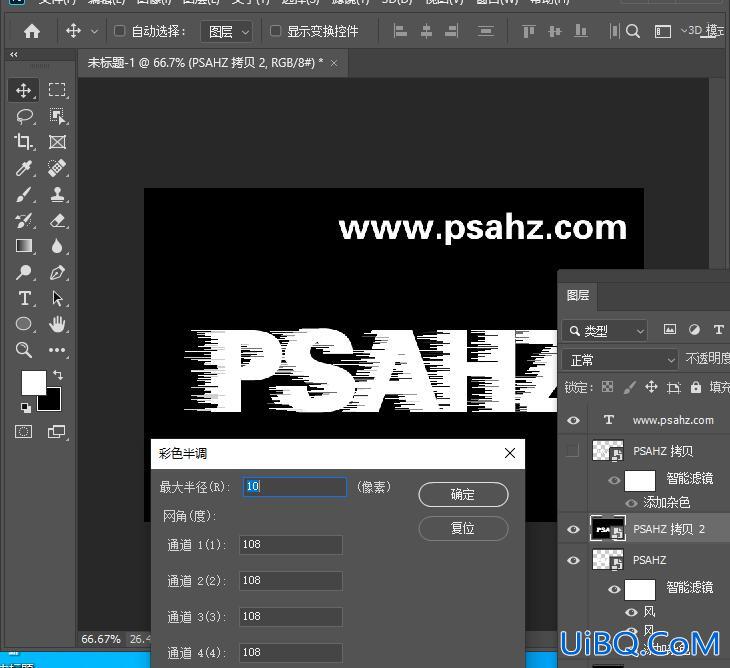Select the Move tool in toolbox

pyautogui.click(x=23, y=90)
